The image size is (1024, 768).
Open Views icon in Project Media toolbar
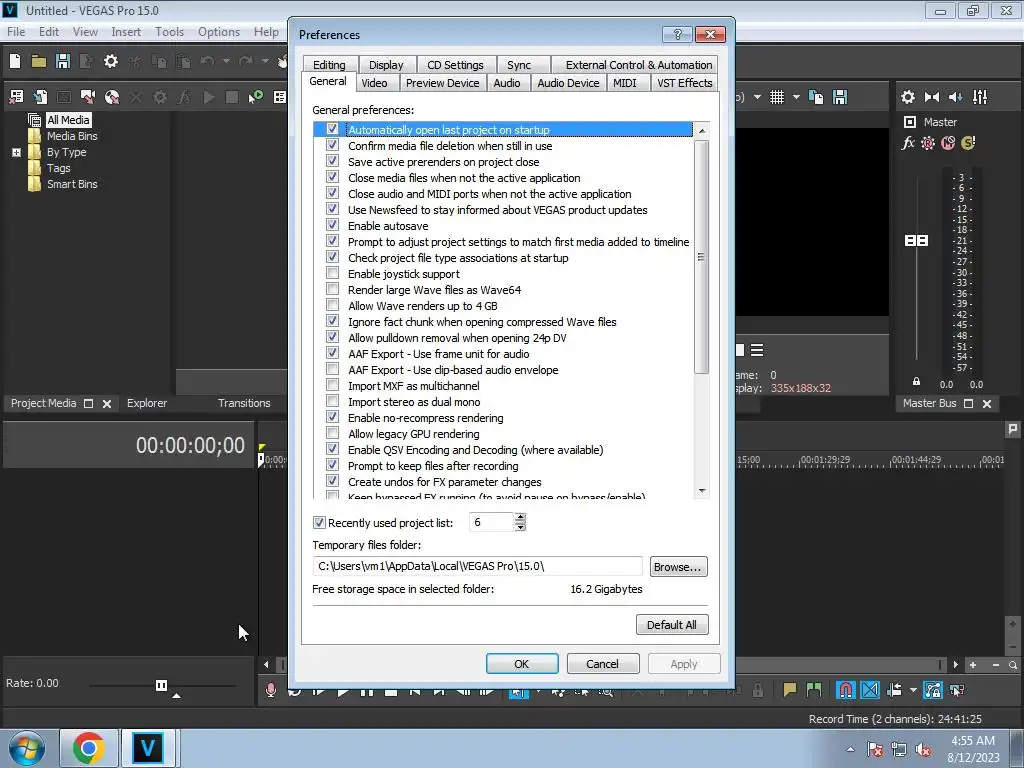(280, 97)
